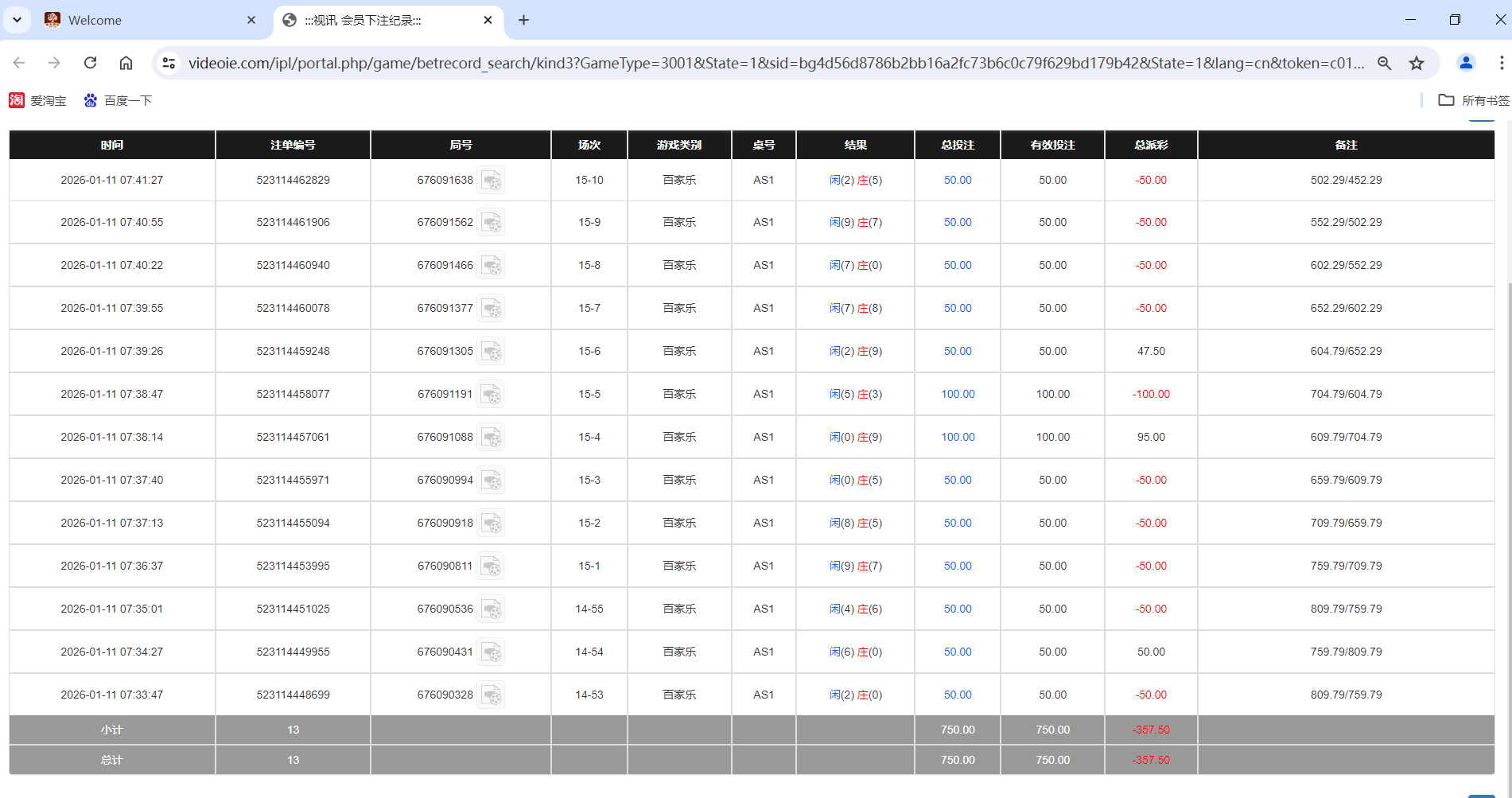1512x798 pixels.
Task: Click video replay icon for round 676091638
Action: coord(492,181)
